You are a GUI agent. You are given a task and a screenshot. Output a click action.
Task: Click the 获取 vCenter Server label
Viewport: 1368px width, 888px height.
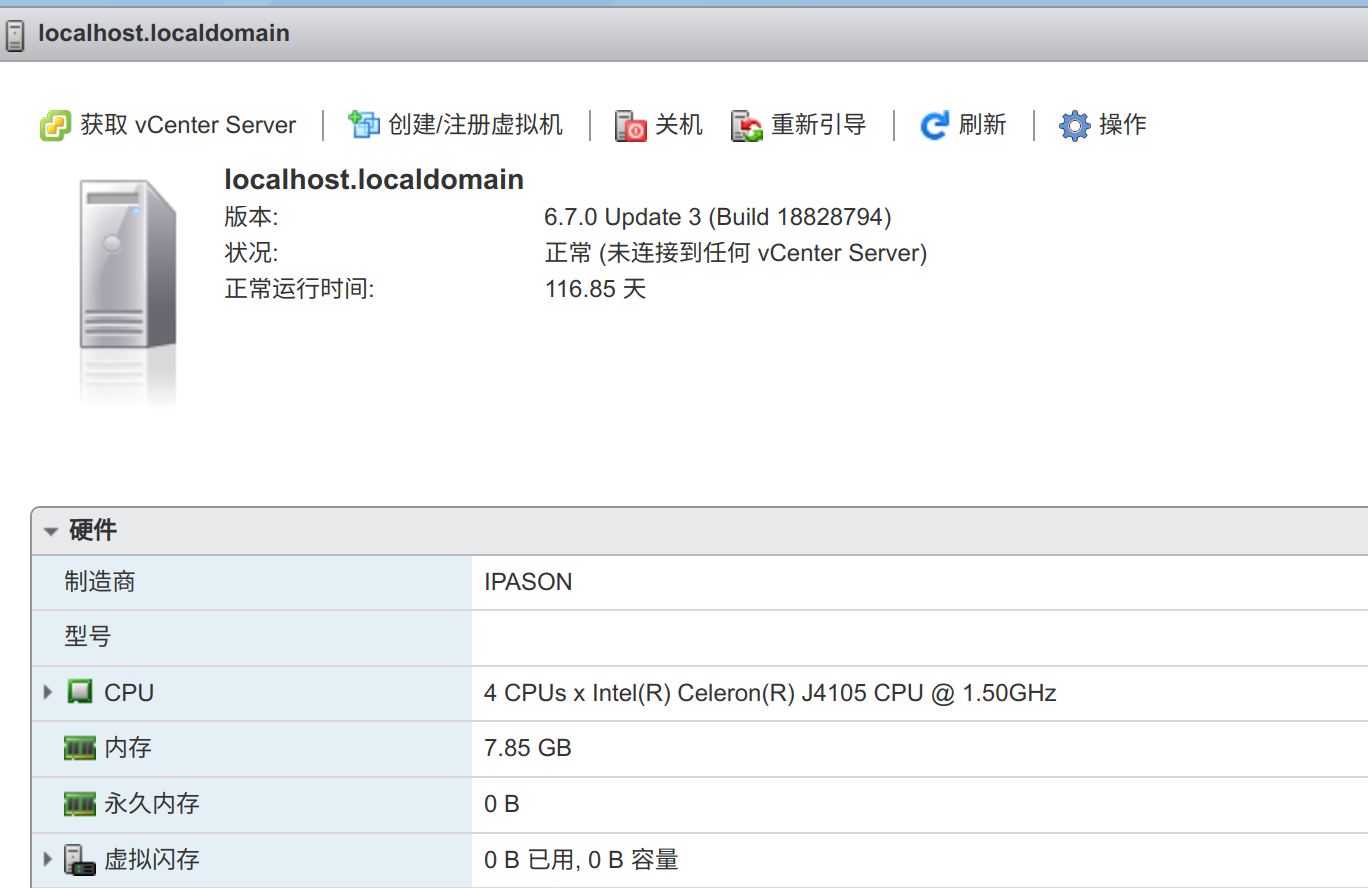188,125
